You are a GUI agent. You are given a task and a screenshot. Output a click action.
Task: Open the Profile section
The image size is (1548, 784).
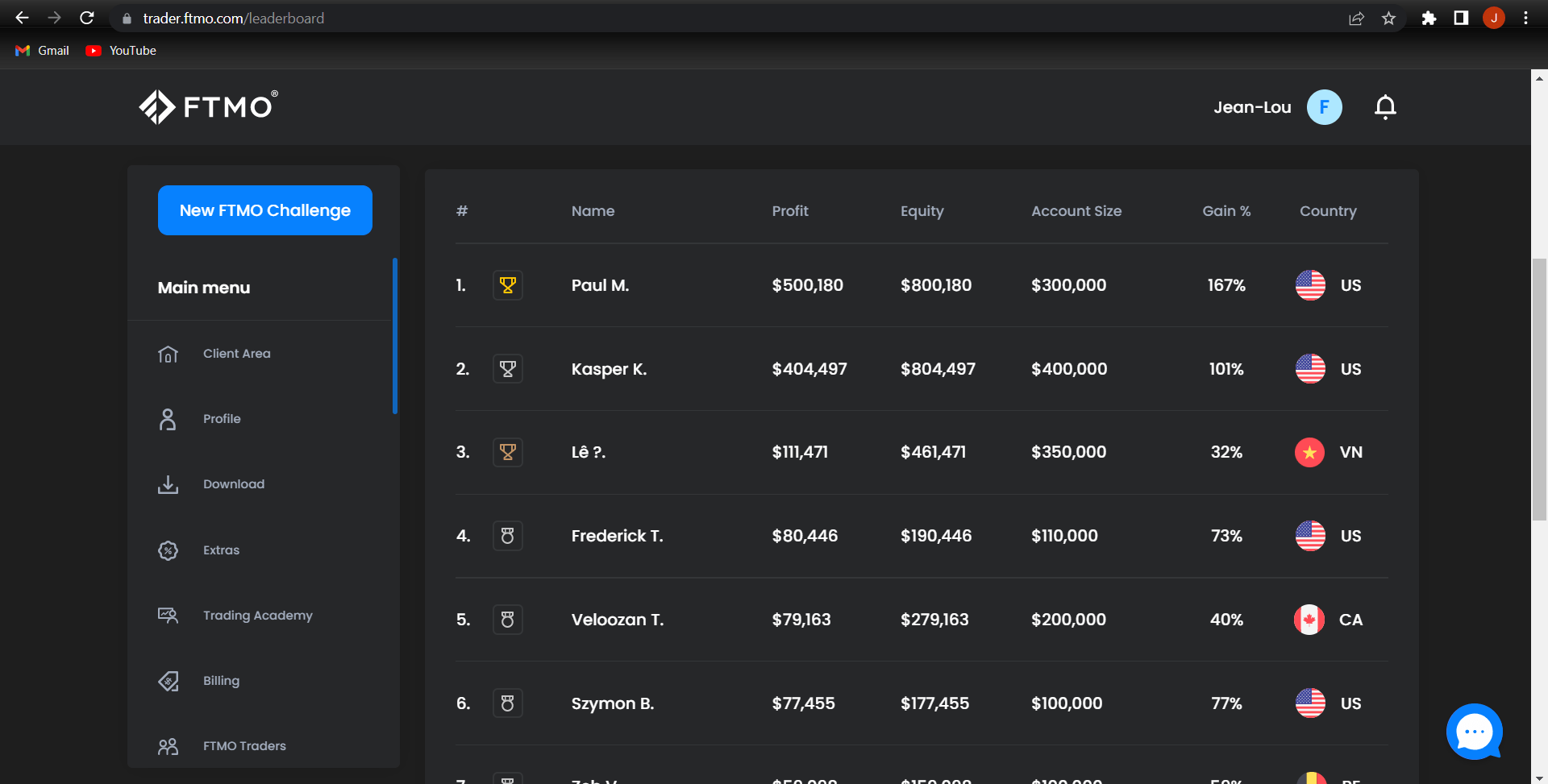pos(222,418)
